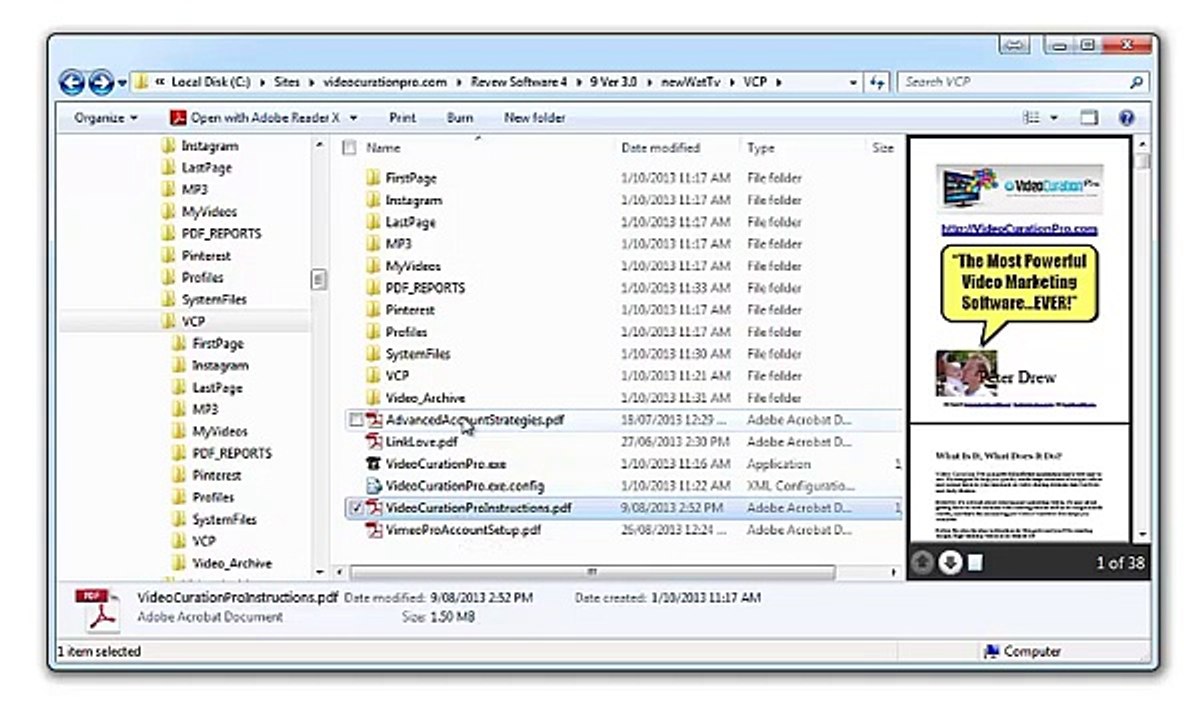Click Local Disk (C:) breadcrumb
The height and width of the screenshot is (720, 1184).
[x=211, y=82]
